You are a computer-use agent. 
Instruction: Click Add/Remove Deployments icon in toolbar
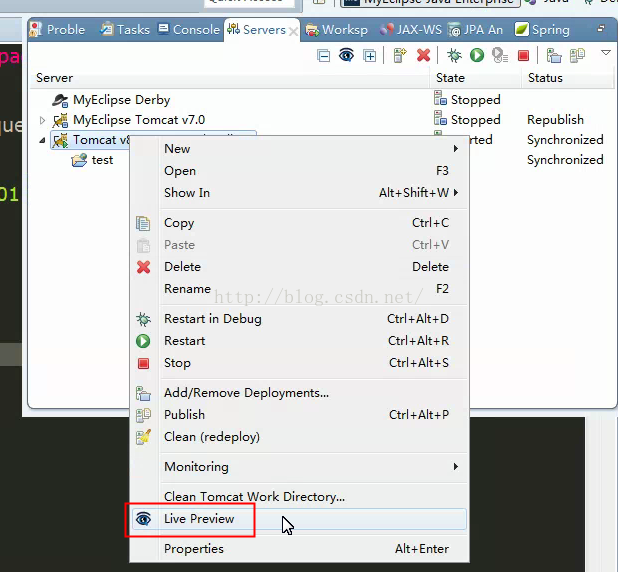(554, 56)
